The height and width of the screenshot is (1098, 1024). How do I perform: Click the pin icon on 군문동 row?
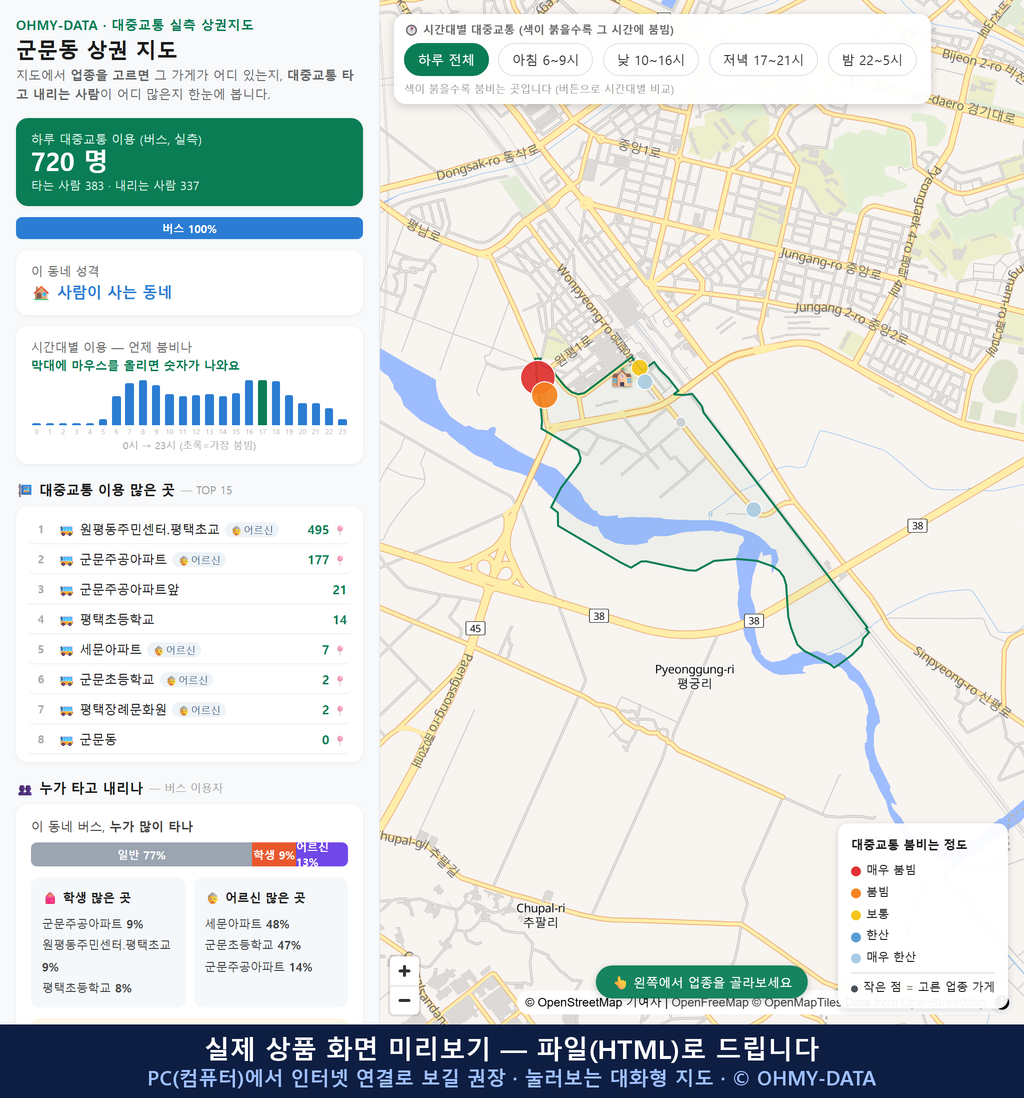[x=340, y=740]
